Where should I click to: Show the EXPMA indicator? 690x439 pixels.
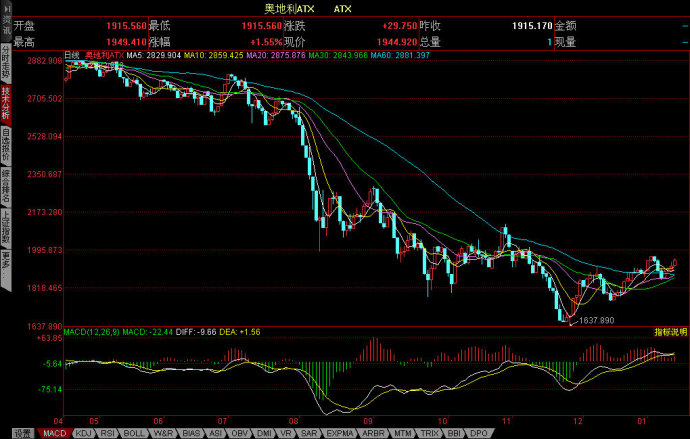(339, 433)
